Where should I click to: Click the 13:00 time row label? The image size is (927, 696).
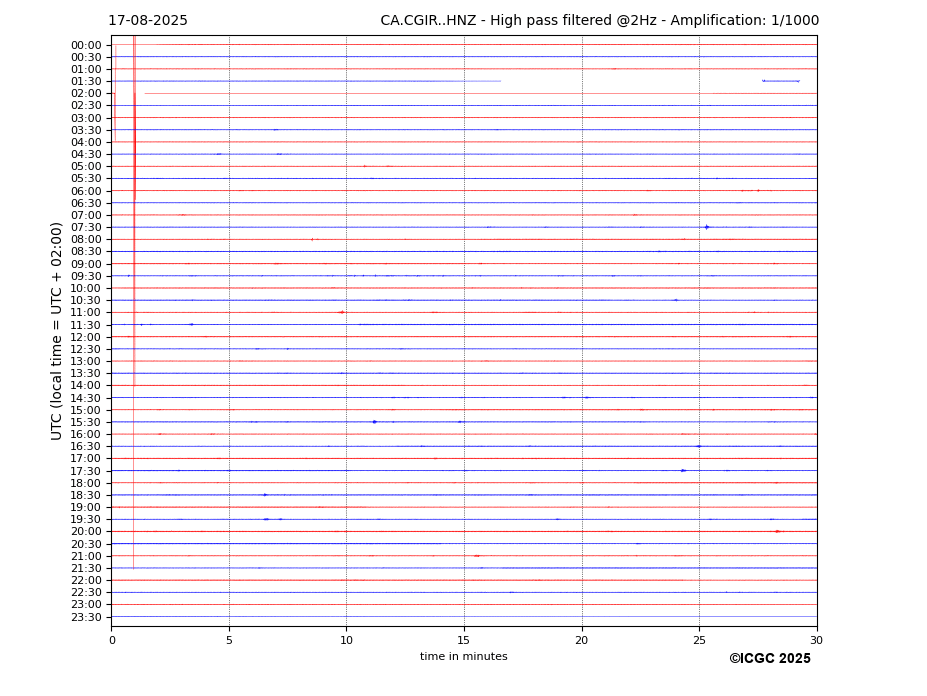(86, 361)
